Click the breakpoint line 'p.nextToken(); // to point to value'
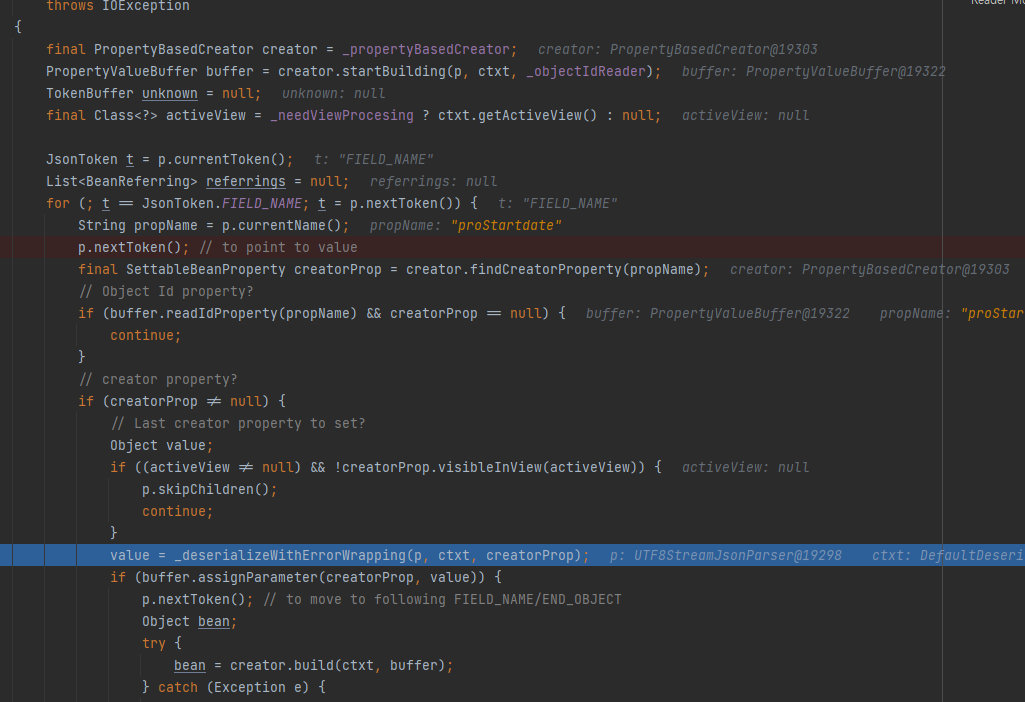 218,248
